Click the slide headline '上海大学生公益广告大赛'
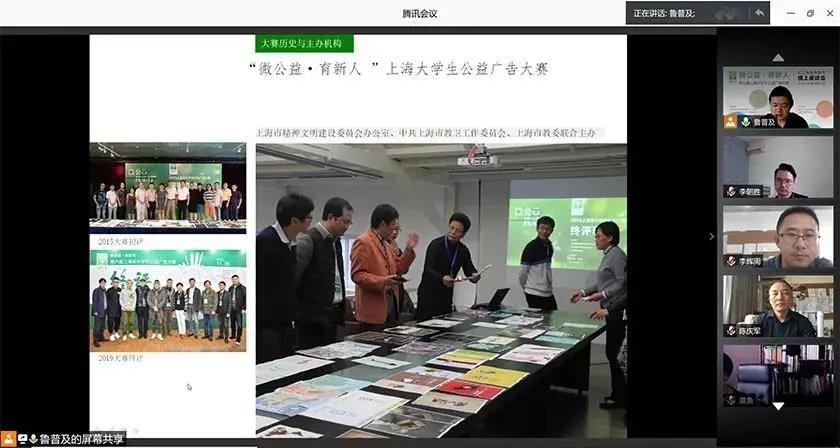 pos(468,69)
